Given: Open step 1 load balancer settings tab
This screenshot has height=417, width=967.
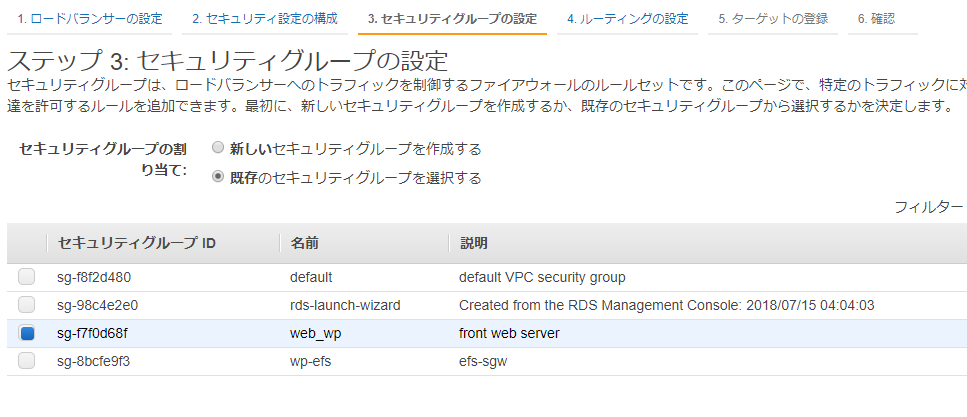Looking at the screenshot, I should (x=90, y=19).
